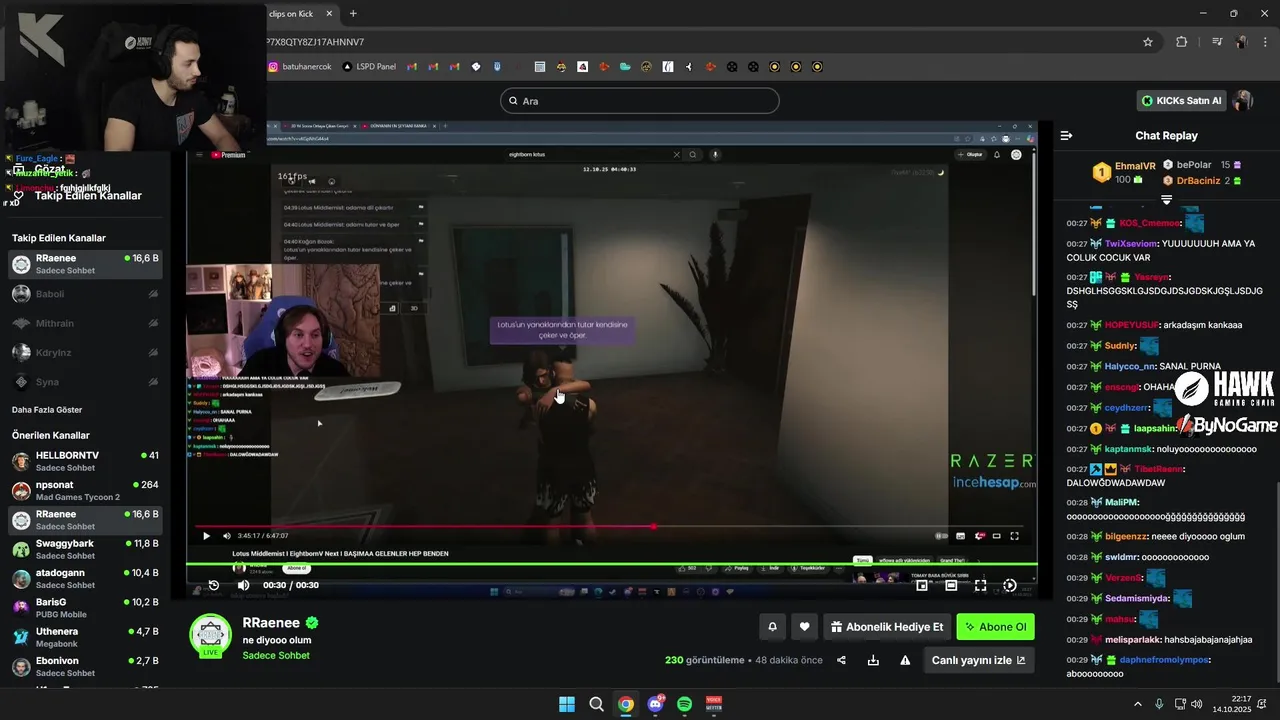
Task: Click the Sadece Sohbet category link
Action: click(276, 656)
